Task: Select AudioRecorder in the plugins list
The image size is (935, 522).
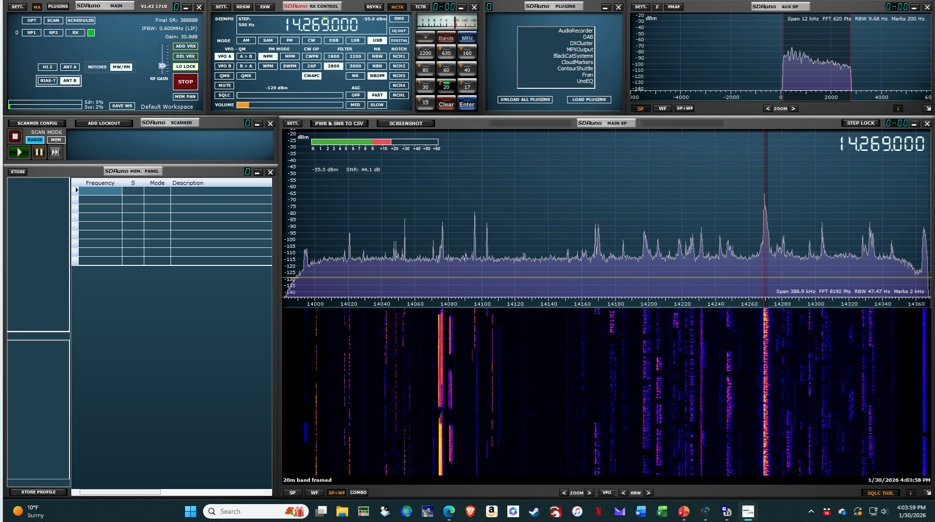Action: [x=575, y=30]
